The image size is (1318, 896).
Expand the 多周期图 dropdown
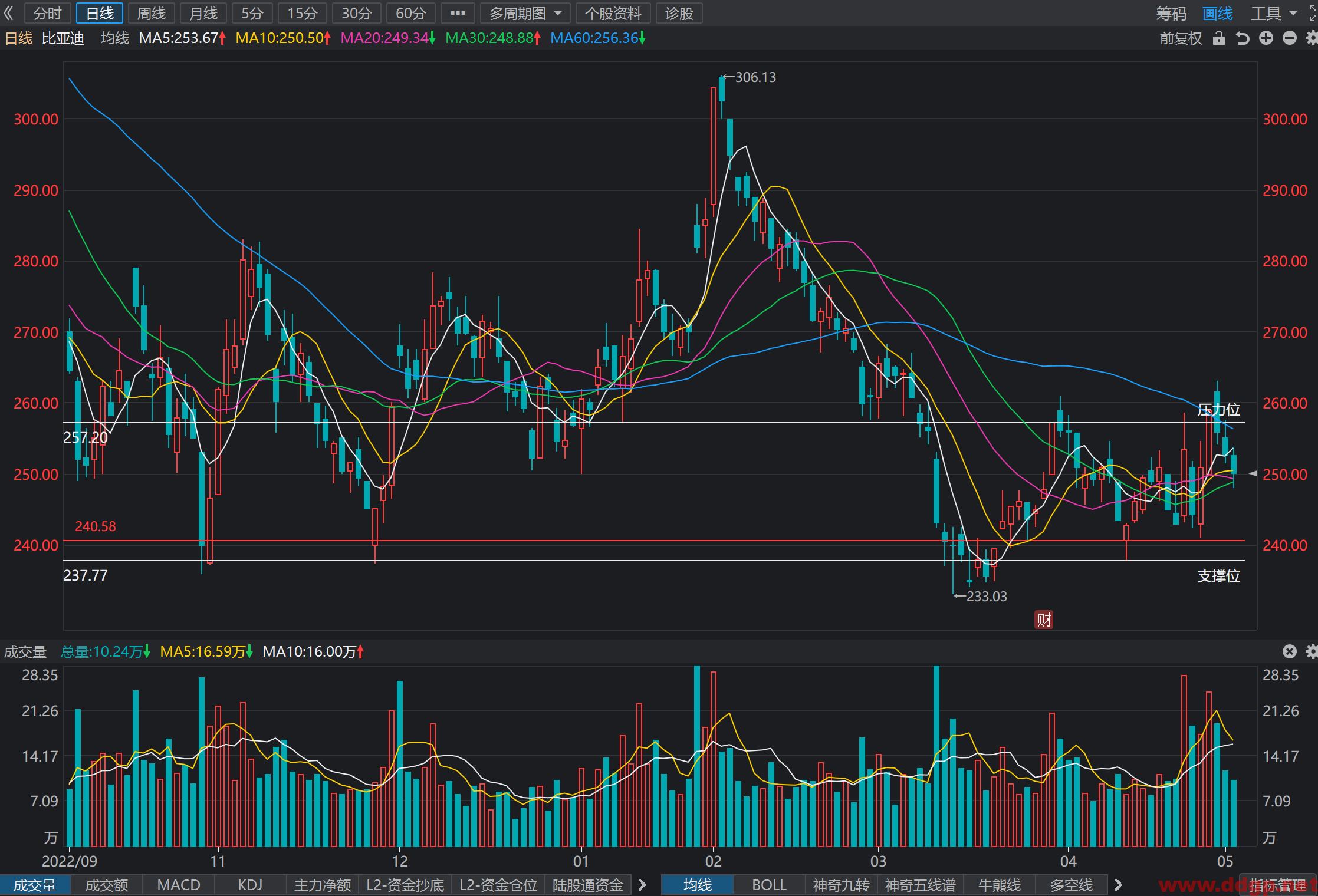[525, 13]
